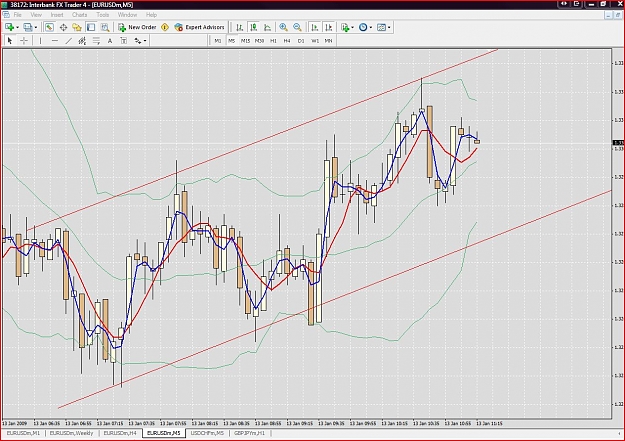Select the arrow cursor tool
The width and height of the screenshot is (625, 441).
[10, 41]
